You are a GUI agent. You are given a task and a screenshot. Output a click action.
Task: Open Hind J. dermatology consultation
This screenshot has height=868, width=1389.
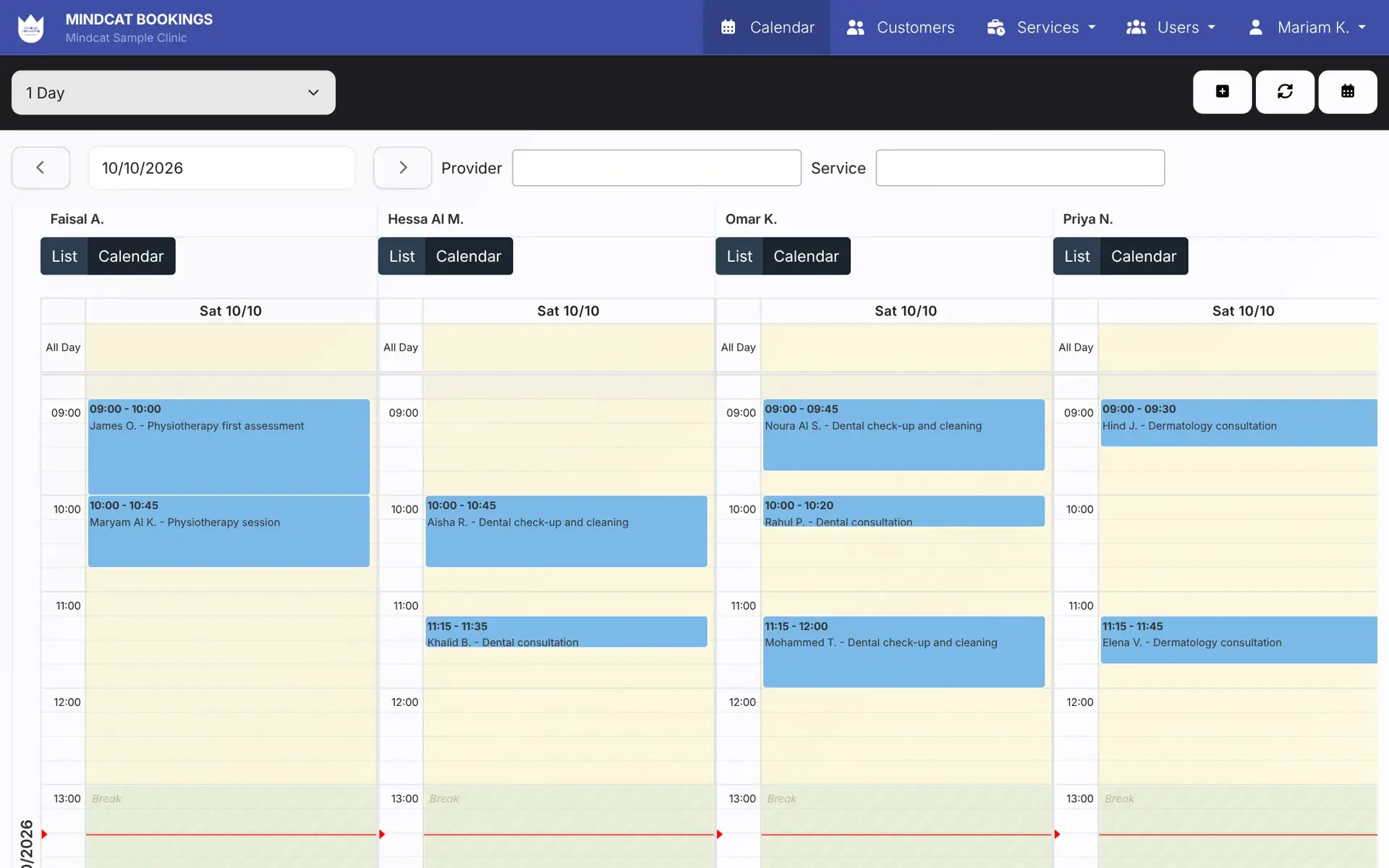tap(1239, 422)
